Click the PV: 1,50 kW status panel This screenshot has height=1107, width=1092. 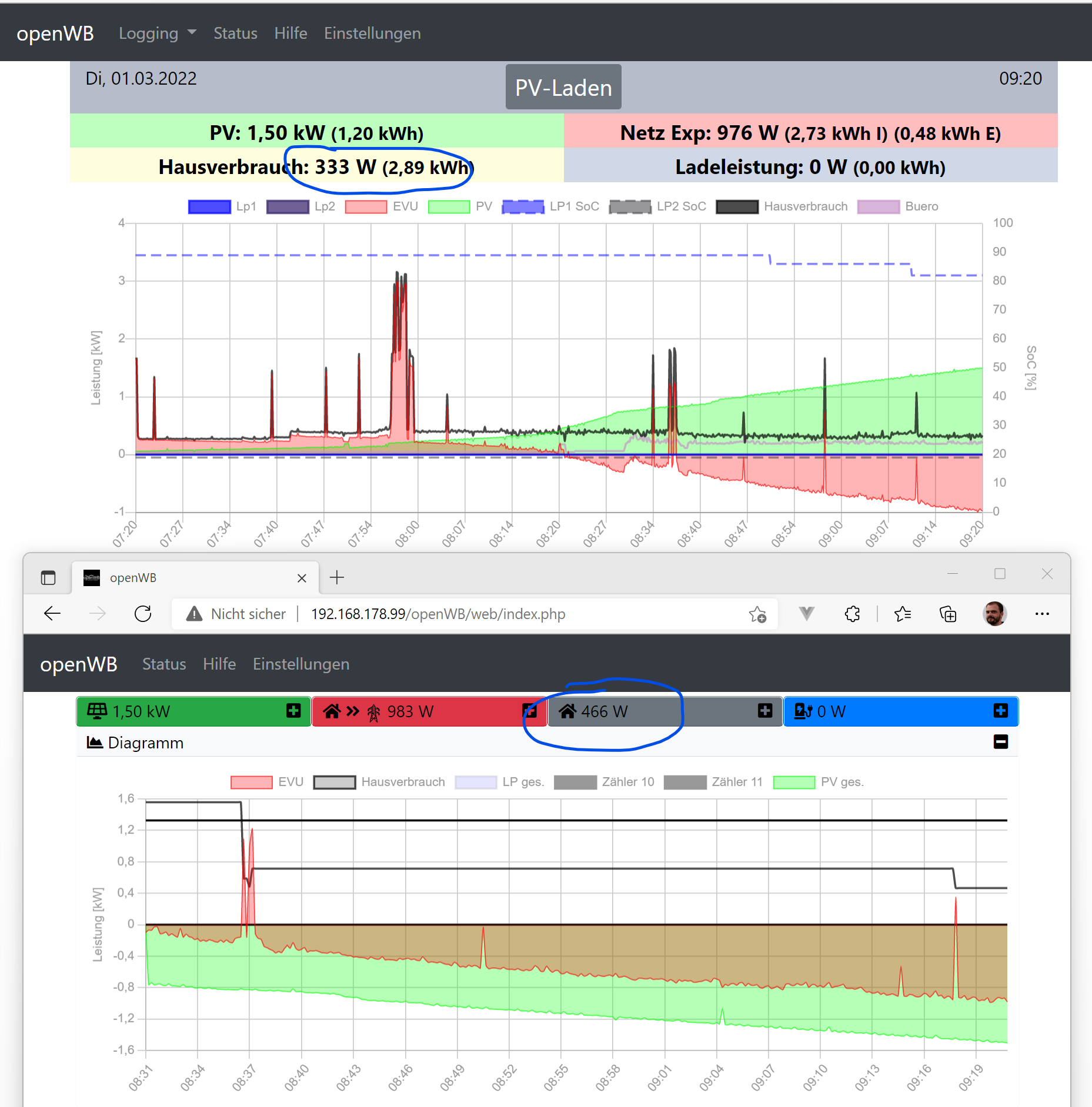tap(317, 131)
